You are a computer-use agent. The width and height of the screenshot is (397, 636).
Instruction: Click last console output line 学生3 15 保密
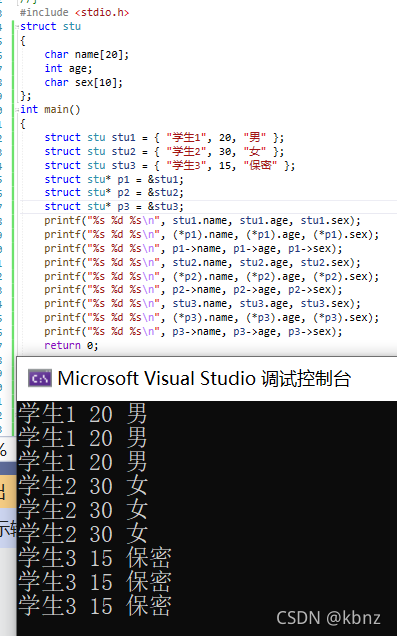pos(95,606)
